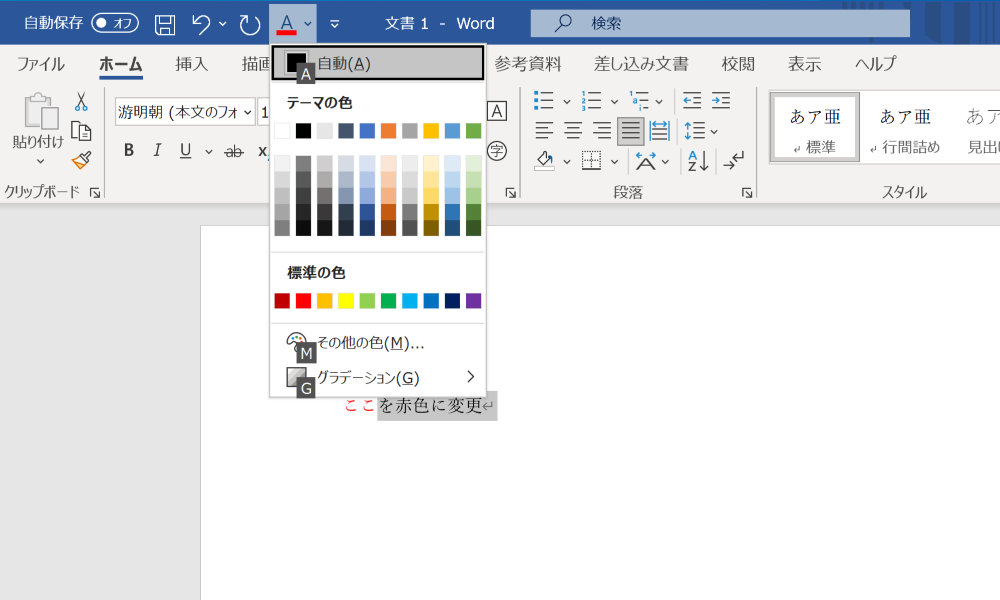The height and width of the screenshot is (600, 1000).
Task: Toggle Italic formatting button
Action: pyautogui.click(x=157, y=150)
